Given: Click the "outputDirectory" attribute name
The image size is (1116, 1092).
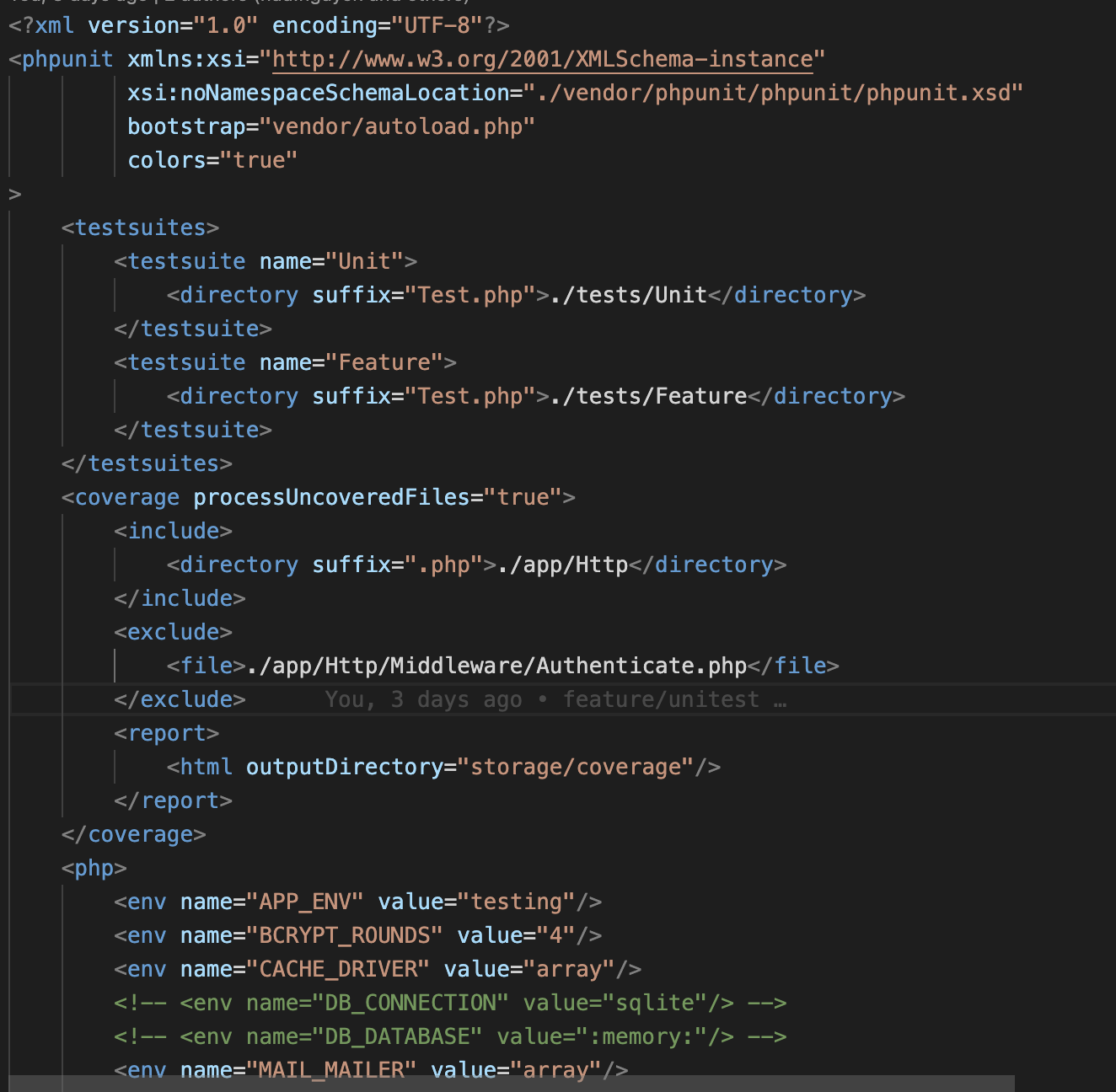Looking at the screenshot, I should click(x=345, y=768).
